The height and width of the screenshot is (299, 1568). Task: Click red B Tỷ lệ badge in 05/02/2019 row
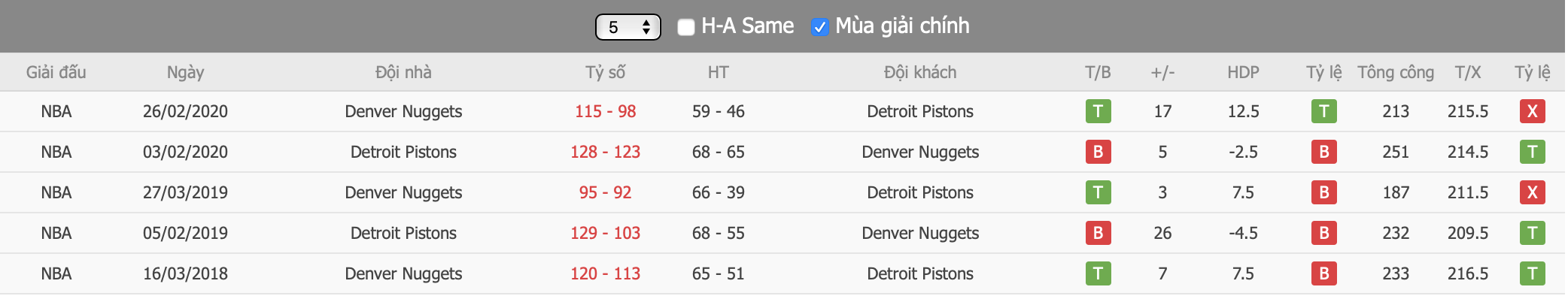[x=1323, y=233]
